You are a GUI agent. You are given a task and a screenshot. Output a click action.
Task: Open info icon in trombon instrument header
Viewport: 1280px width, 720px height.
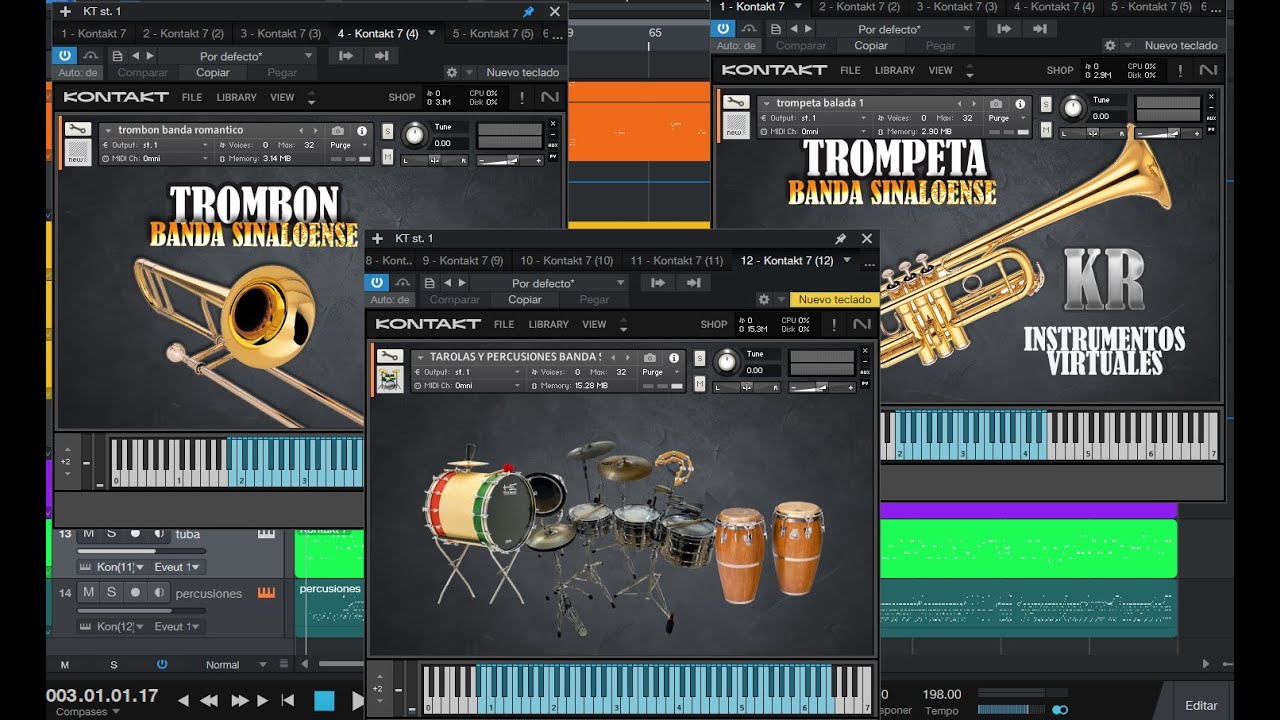[x=361, y=131]
